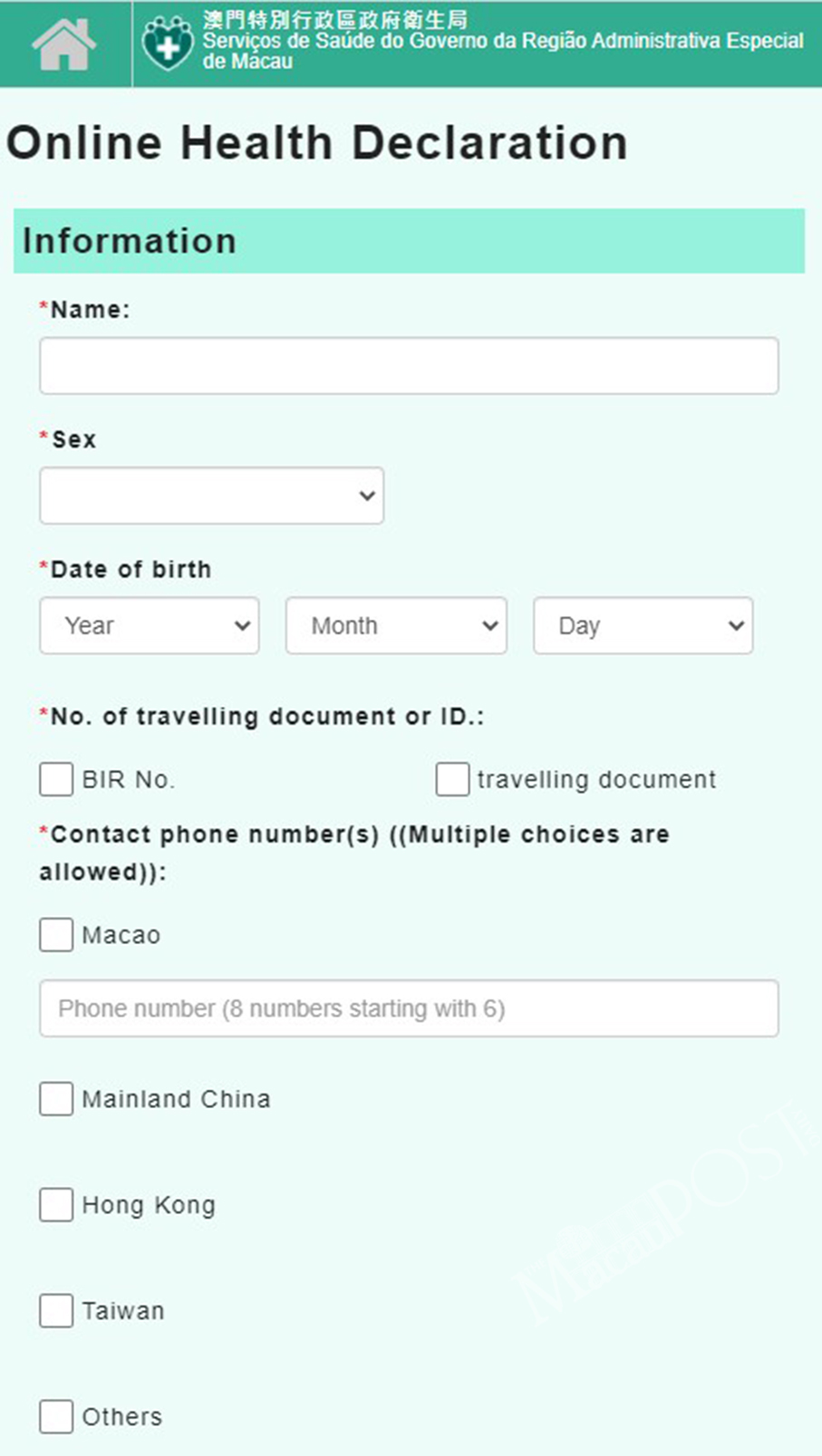Click the Name text field
Image resolution: width=822 pixels, height=1456 pixels.
(409, 366)
